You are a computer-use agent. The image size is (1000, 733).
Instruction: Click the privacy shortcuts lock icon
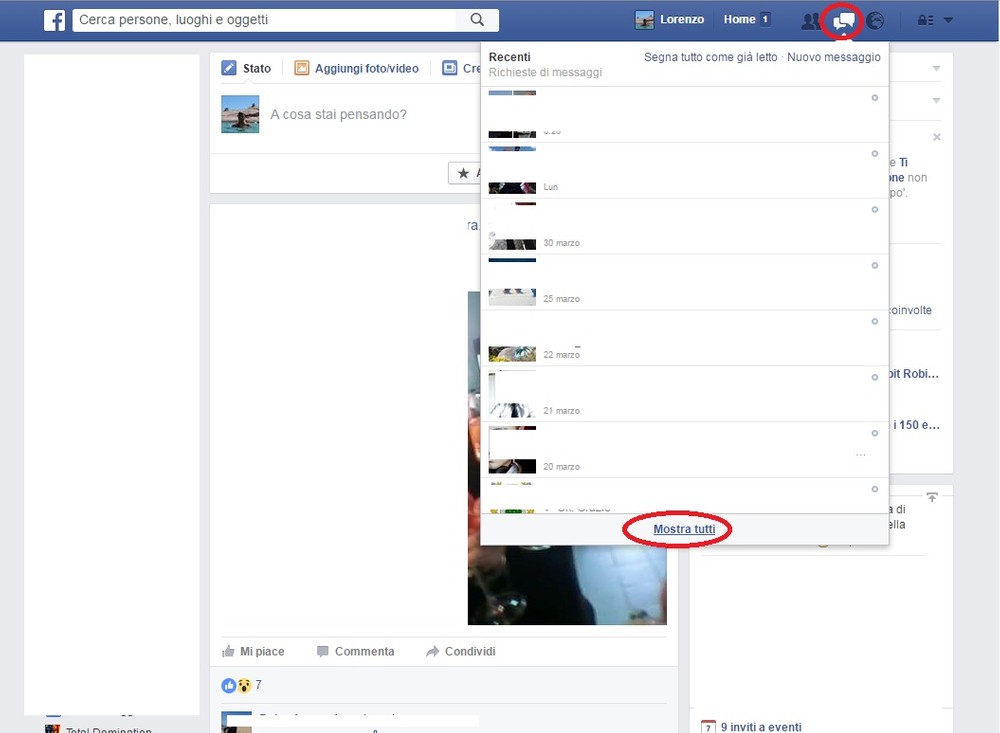925,20
